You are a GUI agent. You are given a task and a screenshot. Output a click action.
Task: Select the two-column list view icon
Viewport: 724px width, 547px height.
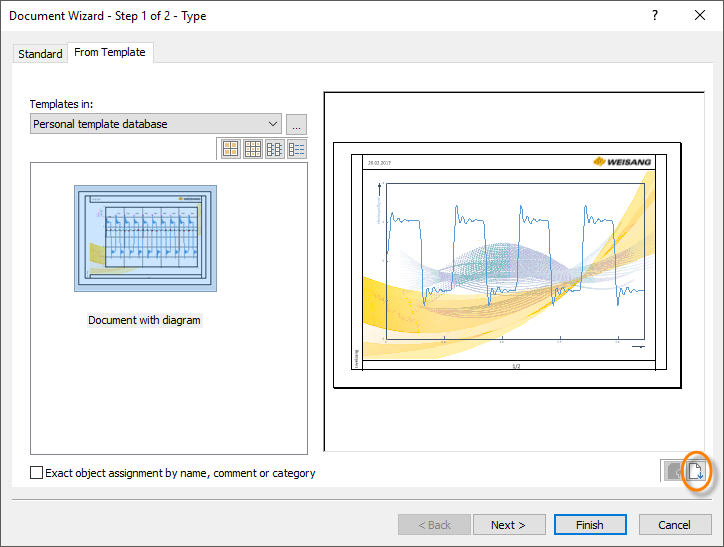point(275,149)
